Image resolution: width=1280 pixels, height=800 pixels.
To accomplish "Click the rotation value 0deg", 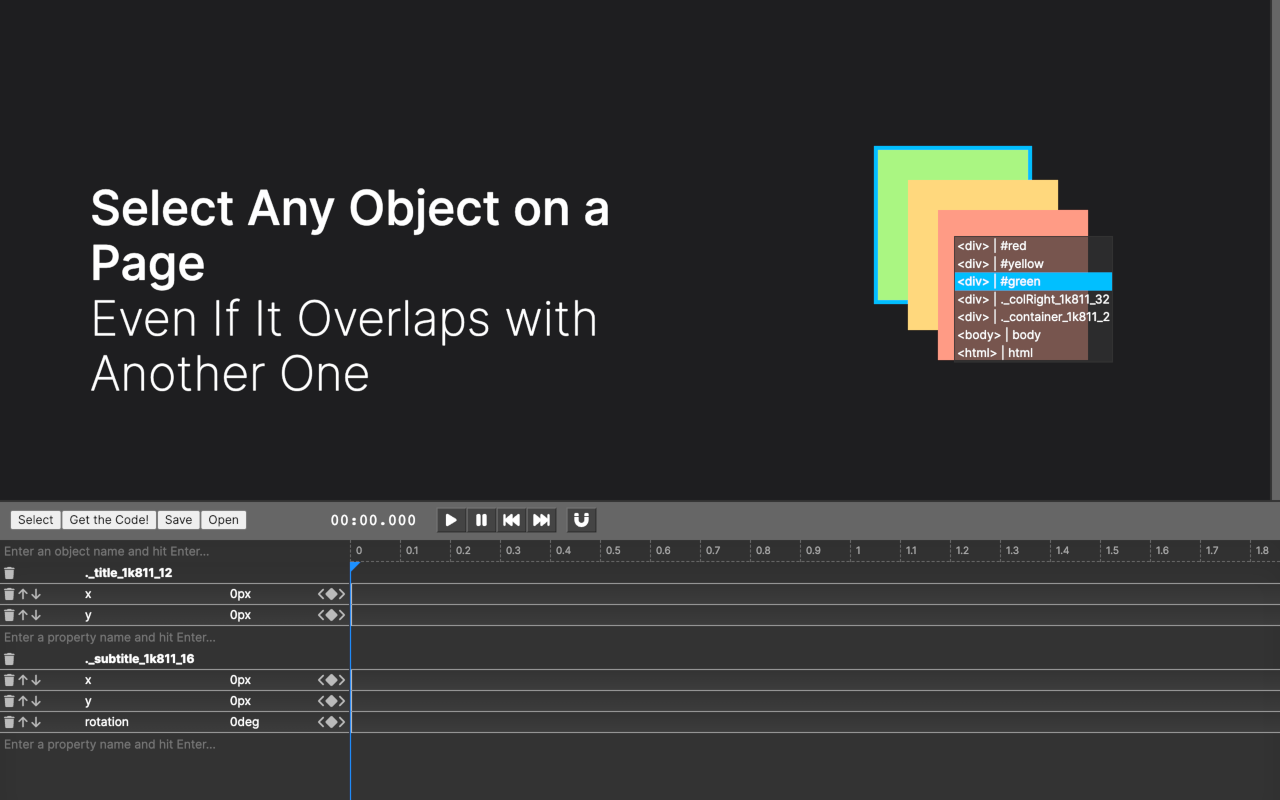I will tap(245, 722).
